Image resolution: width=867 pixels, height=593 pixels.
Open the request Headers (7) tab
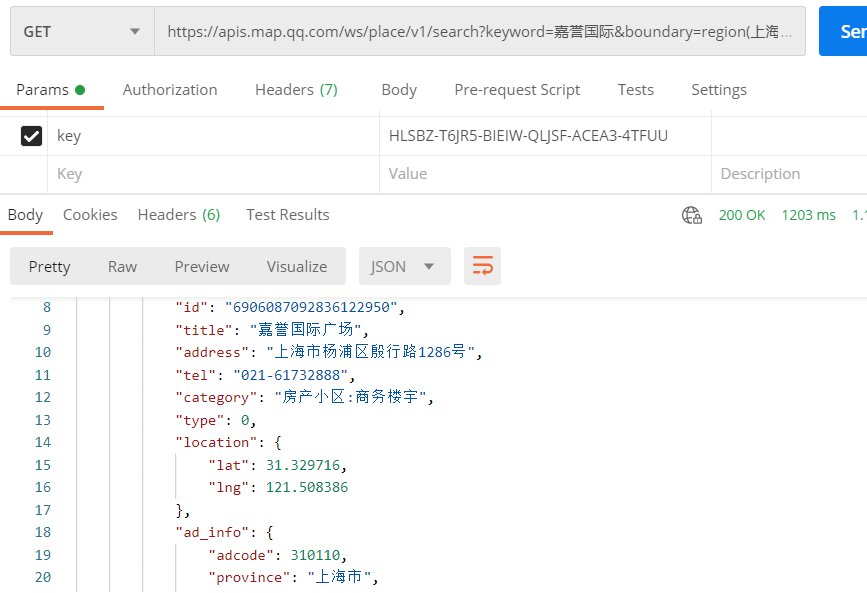click(296, 90)
